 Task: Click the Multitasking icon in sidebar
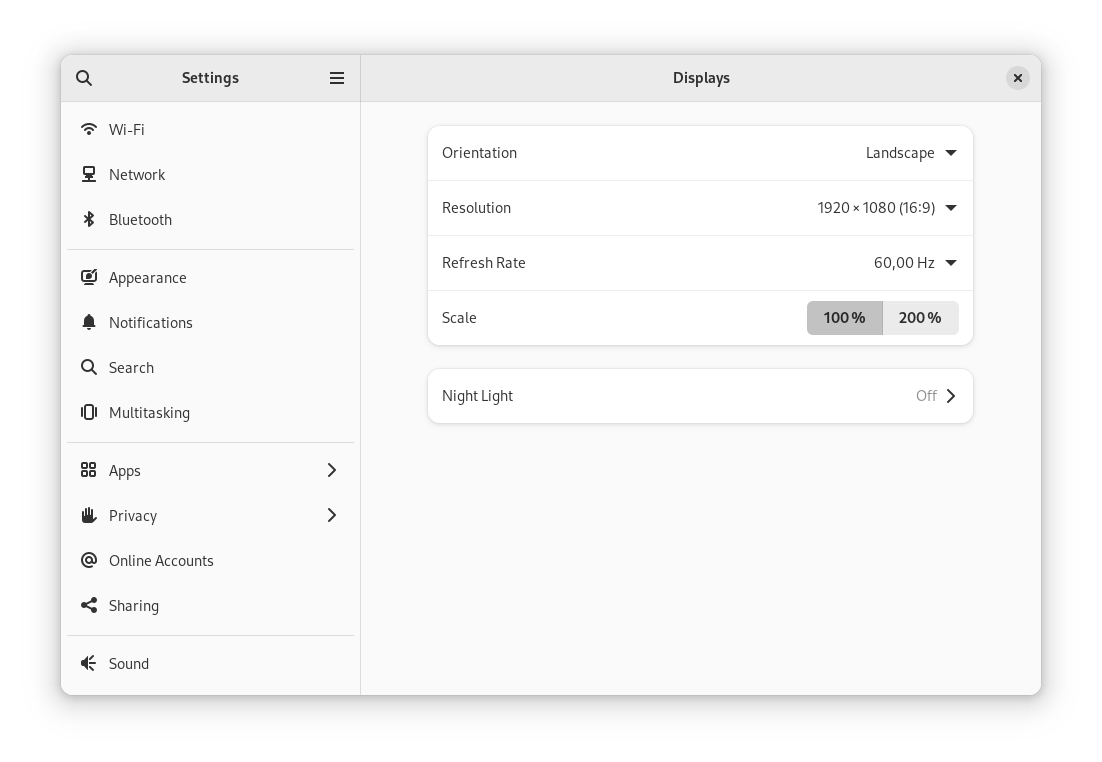point(89,412)
